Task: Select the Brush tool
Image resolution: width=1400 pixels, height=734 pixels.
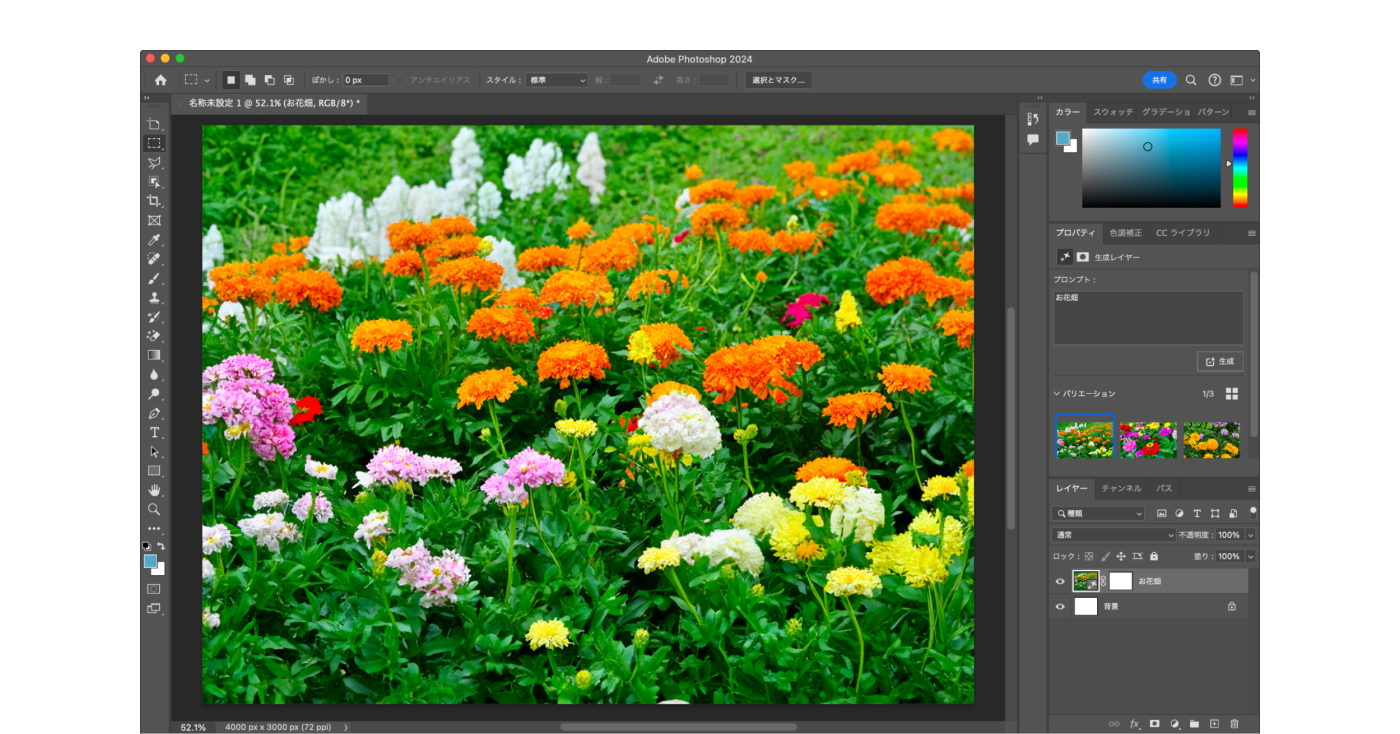Action: coord(154,278)
